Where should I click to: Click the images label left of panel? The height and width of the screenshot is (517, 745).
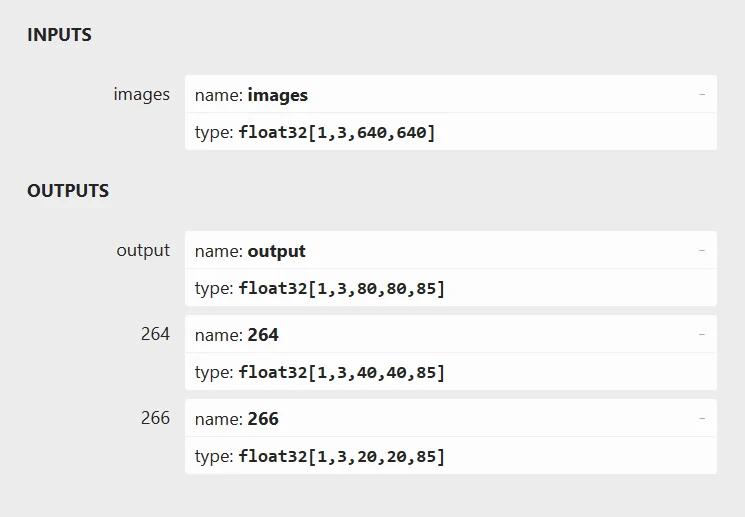click(x=141, y=94)
